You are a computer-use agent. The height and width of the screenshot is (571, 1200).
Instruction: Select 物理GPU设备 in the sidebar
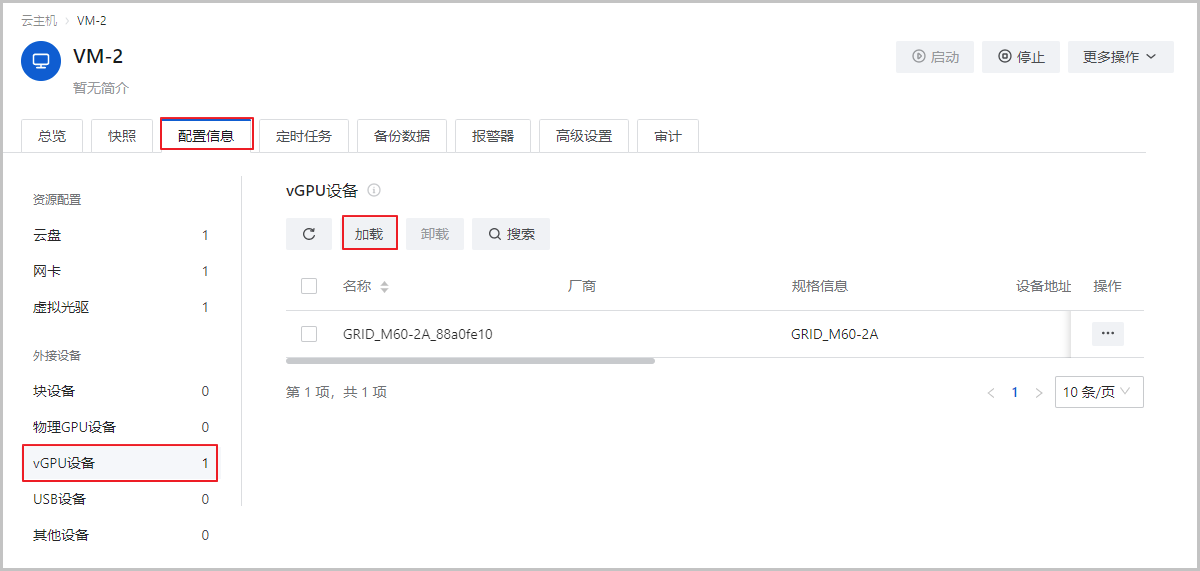pyautogui.click(x=75, y=427)
